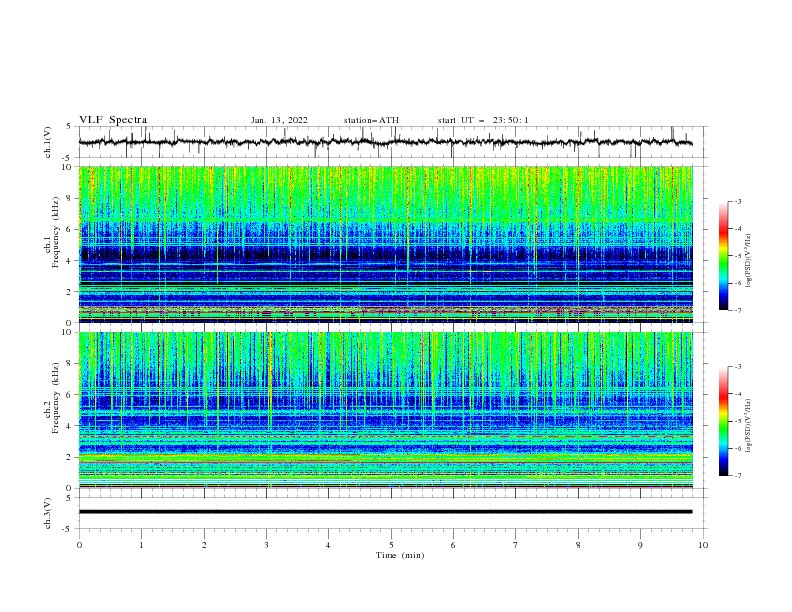This screenshot has width=792, height=612.
Task: Click the "start UT = 23:50:1" label
Action: [483, 120]
